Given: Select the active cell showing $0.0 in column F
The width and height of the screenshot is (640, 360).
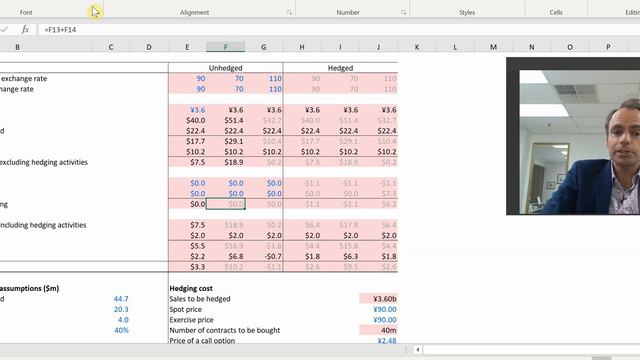Looking at the screenshot, I should [x=226, y=204].
